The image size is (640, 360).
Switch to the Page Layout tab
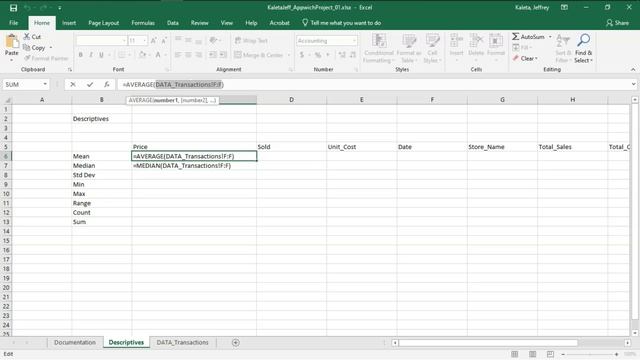104,23
